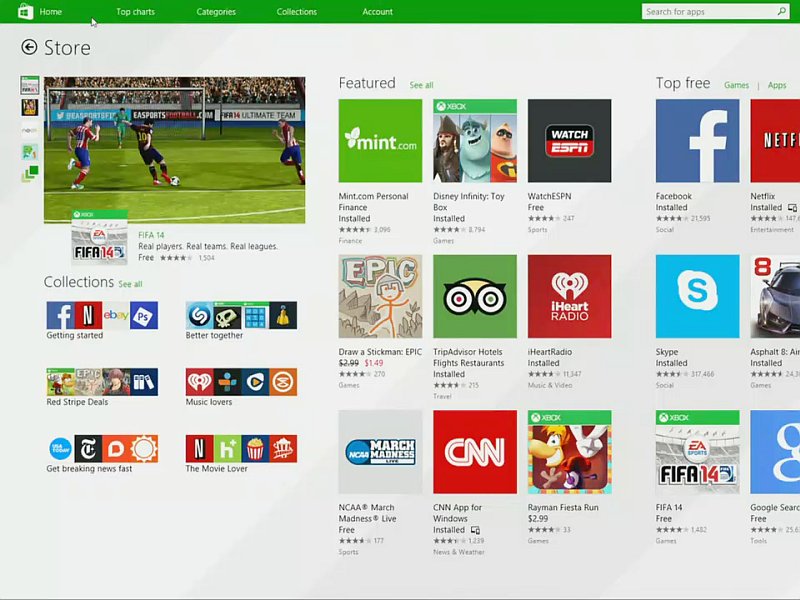Click the FIFA 14 spotlight banner image
Viewport: 800px width, 600px height.
click(174, 150)
